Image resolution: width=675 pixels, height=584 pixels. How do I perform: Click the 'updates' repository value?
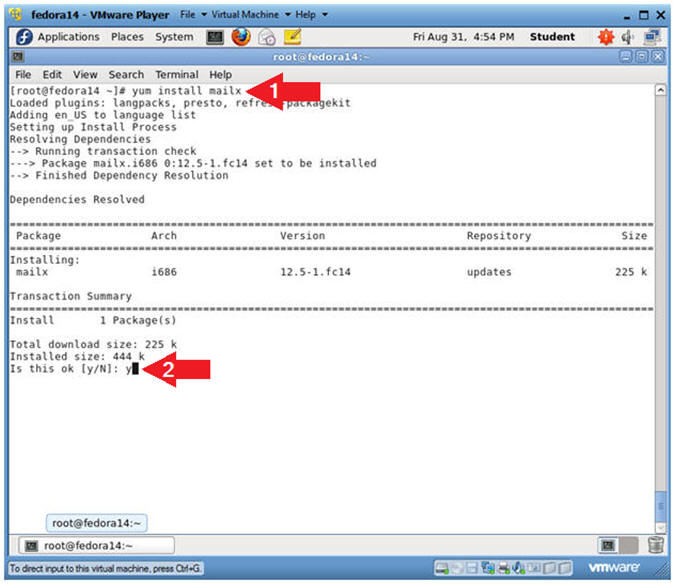(x=489, y=272)
